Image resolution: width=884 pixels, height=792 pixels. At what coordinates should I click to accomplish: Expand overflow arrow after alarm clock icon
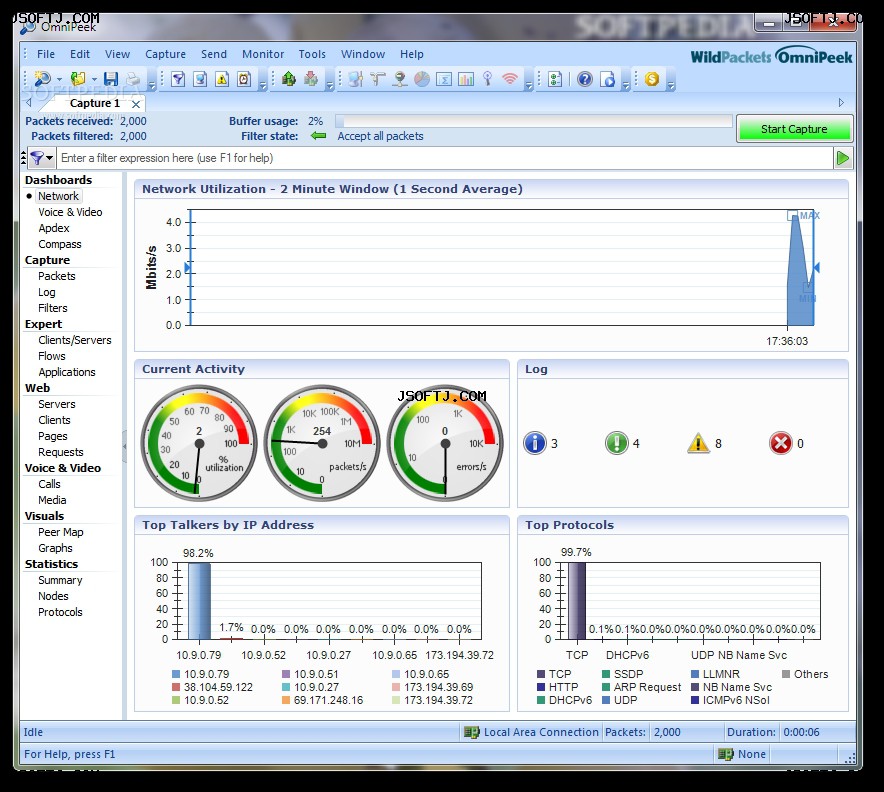pos(263,86)
